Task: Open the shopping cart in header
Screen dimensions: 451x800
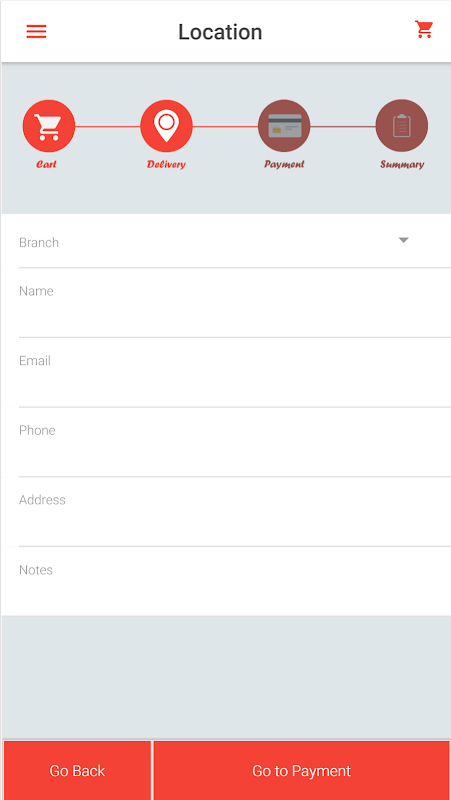Action: coord(424,29)
